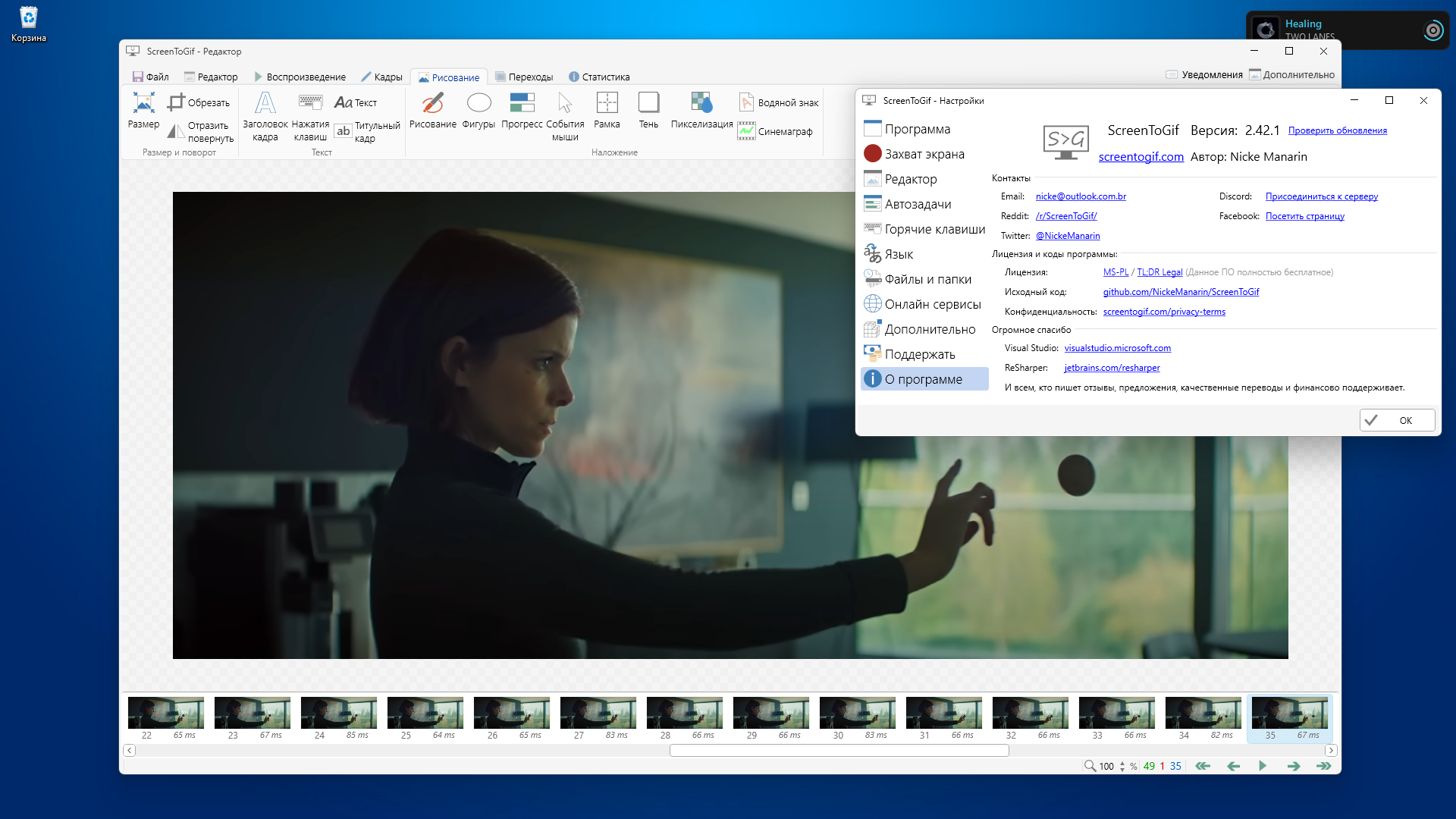The image size is (1456, 819).
Task: Click the Resize (Размер) tool icon
Action: (143, 103)
